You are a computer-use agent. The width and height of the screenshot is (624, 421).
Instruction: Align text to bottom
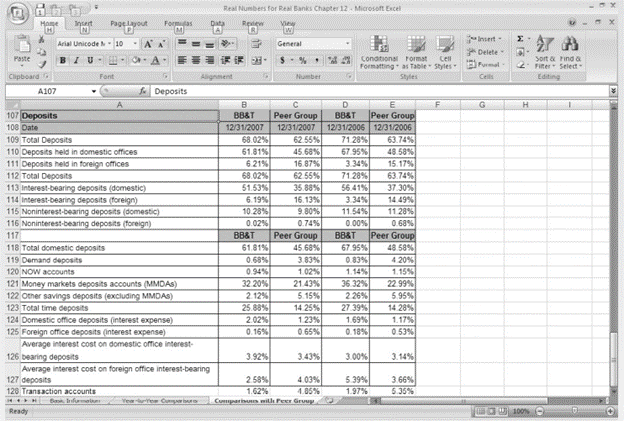pyautogui.click(x=210, y=43)
